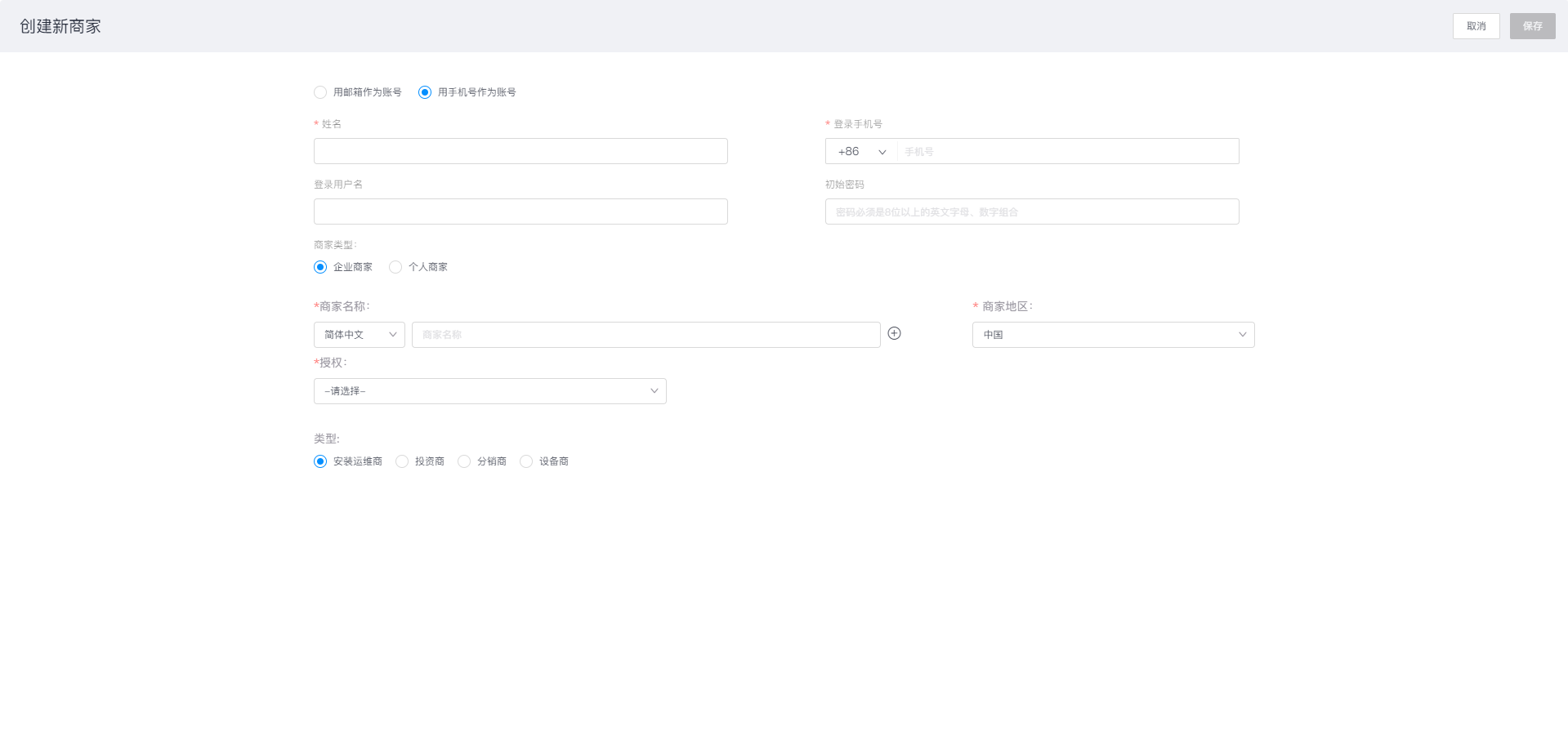Viewport: 1568px width, 739px height.
Task: Click the 取消 button
Action: (1476, 26)
